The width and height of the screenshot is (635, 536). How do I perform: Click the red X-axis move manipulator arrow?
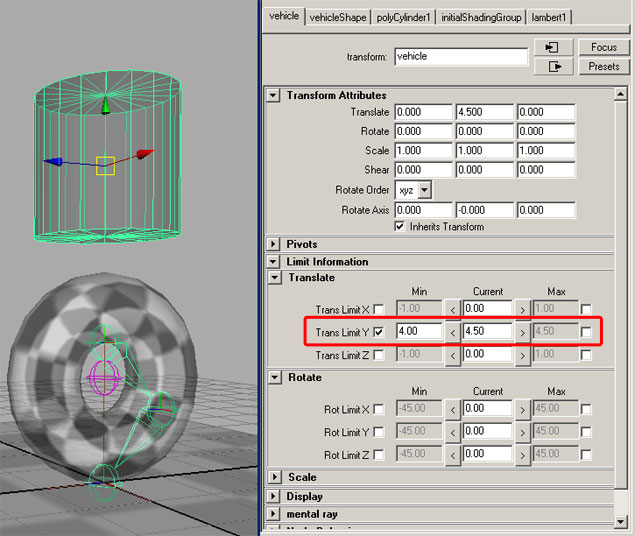[145, 155]
